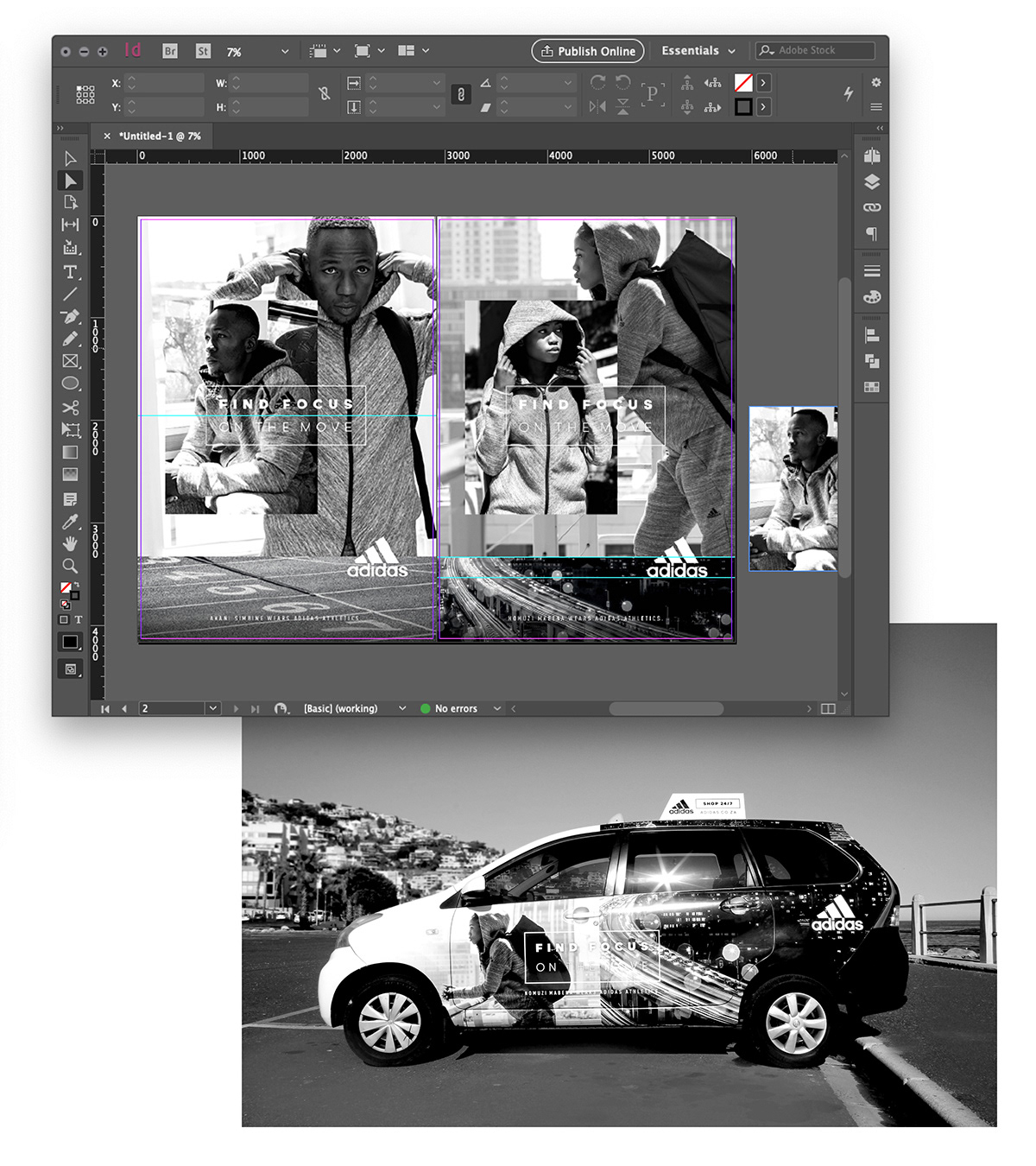Rotate 90 degrees clockwise

(597, 83)
